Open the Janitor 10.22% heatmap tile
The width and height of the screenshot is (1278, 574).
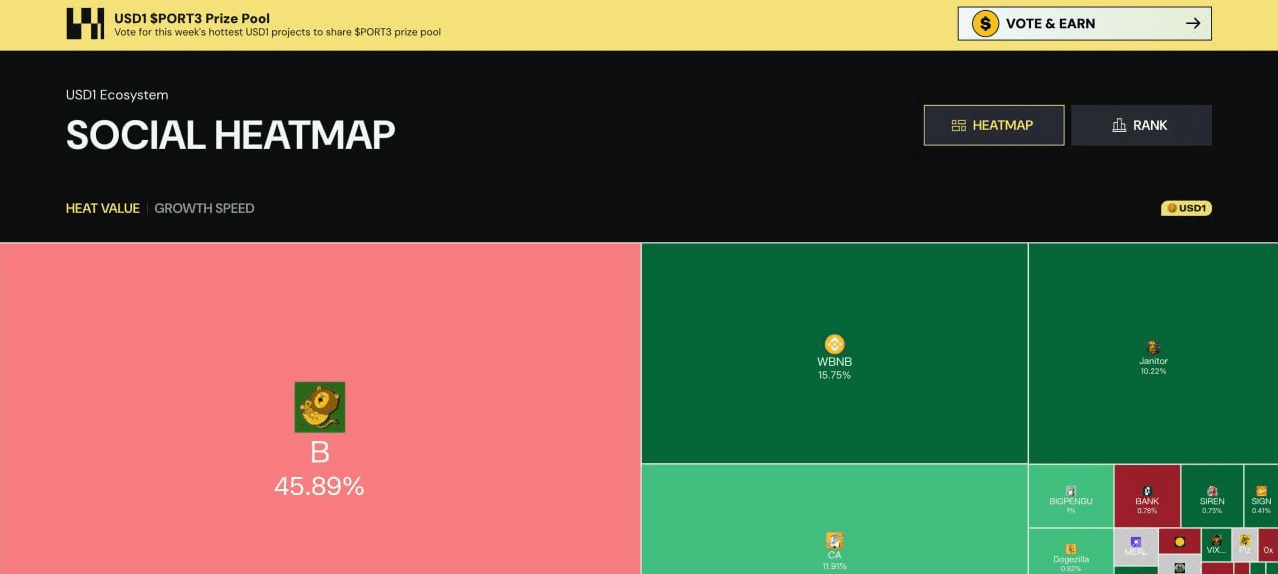coord(1153,353)
